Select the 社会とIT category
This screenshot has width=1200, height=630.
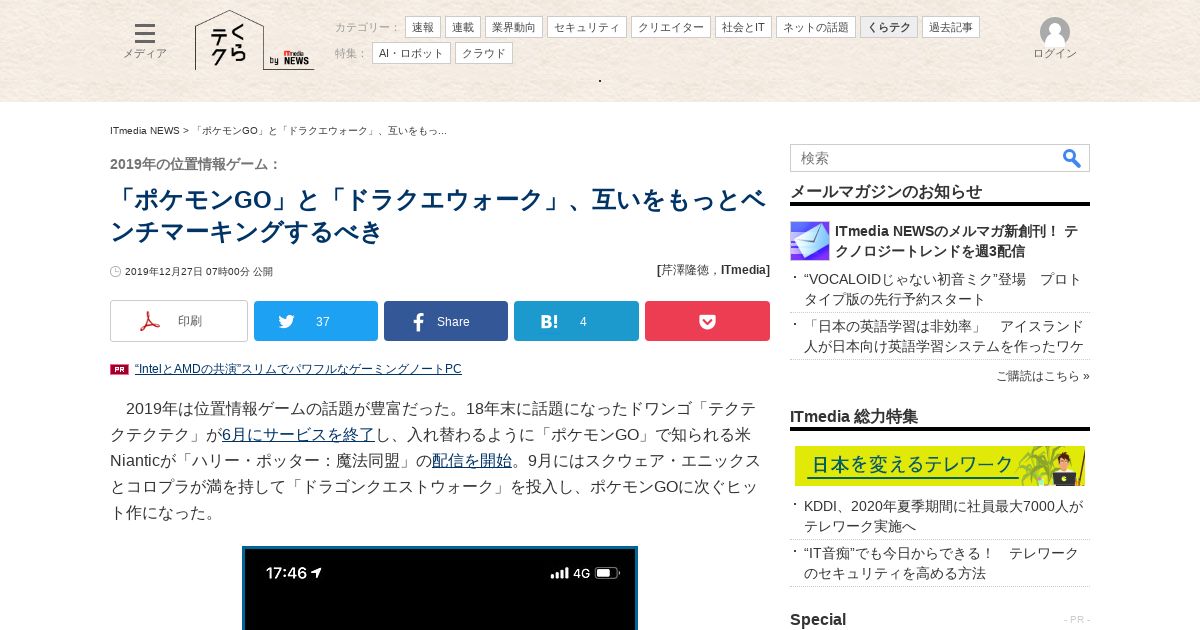[x=743, y=27]
